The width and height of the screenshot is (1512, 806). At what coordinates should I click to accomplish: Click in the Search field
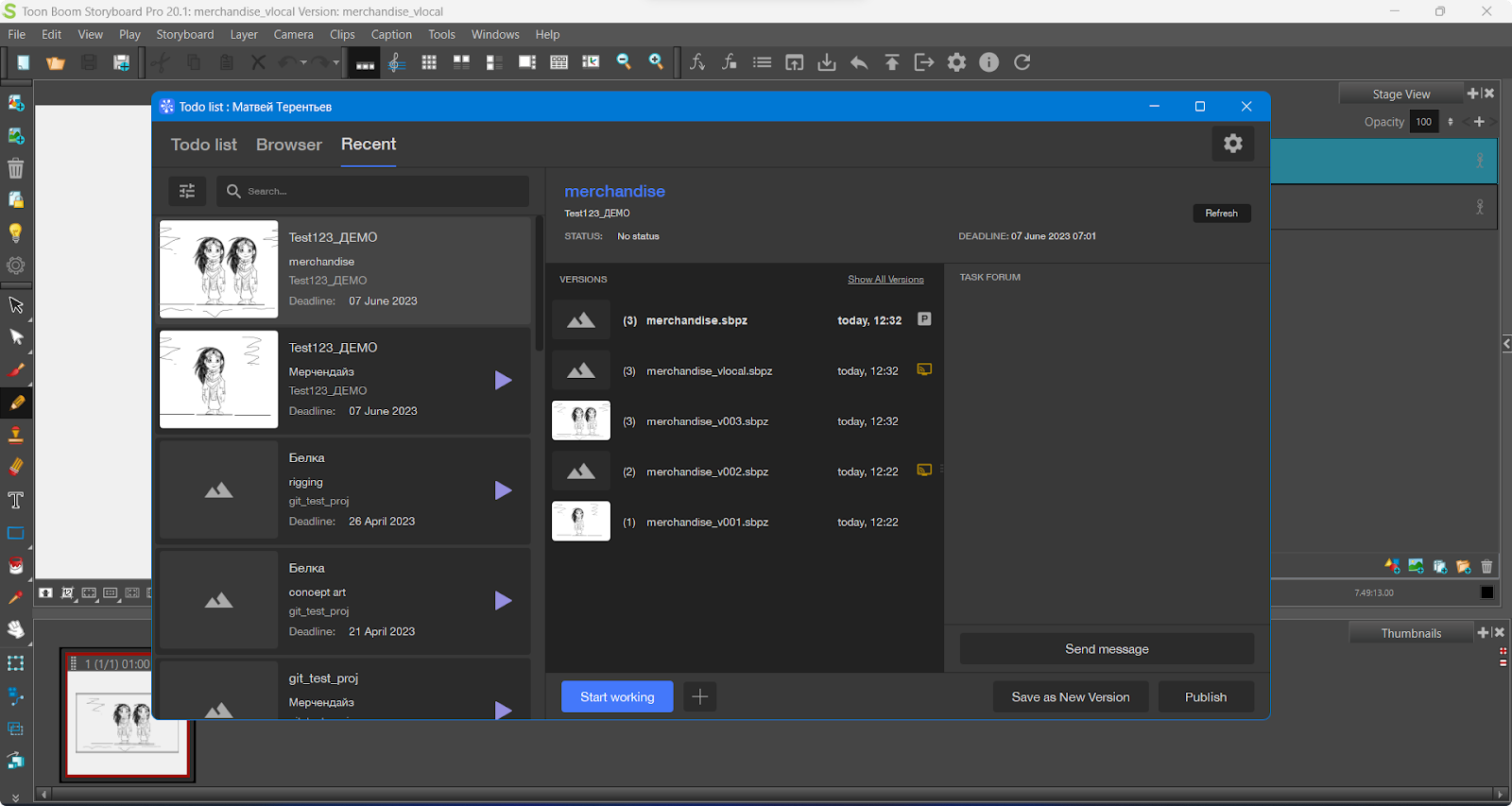click(372, 191)
